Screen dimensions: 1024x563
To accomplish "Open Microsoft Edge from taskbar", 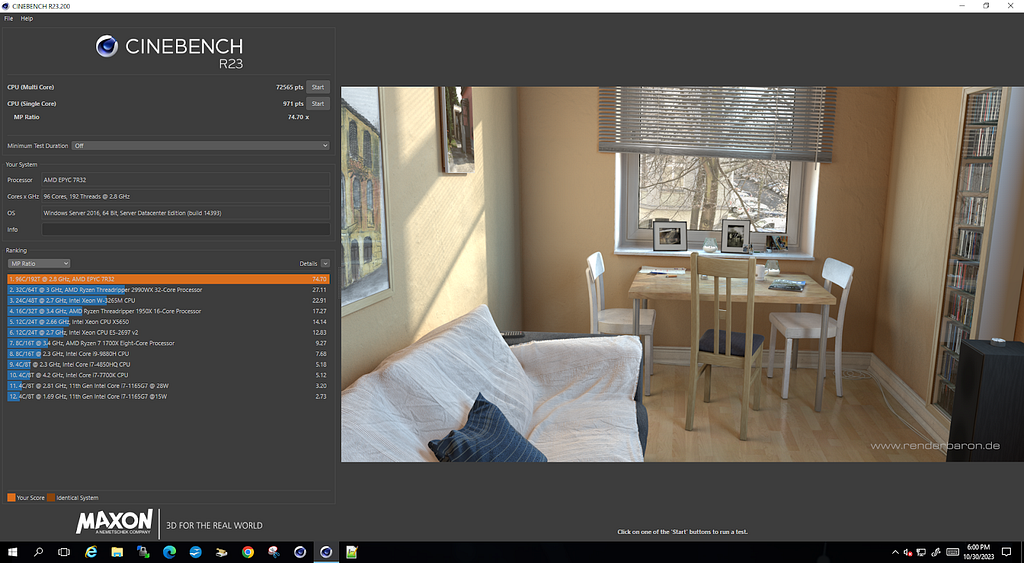I will point(169,553).
